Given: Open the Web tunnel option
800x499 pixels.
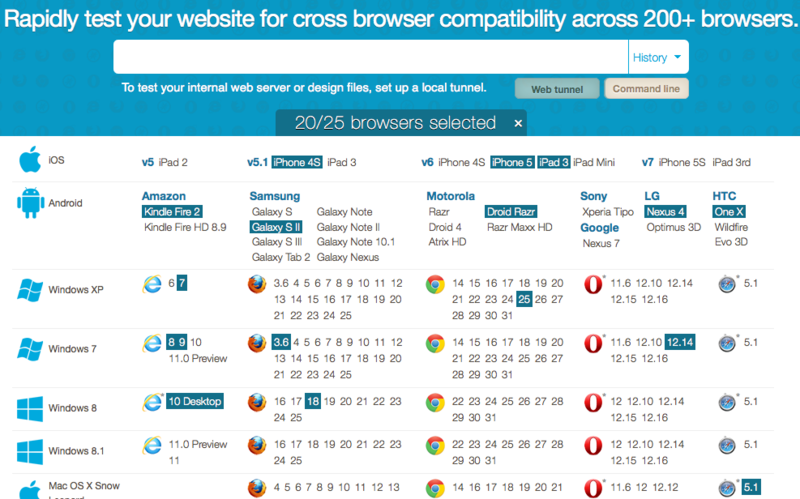Looking at the screenshot, I should (x=557, y=89).
